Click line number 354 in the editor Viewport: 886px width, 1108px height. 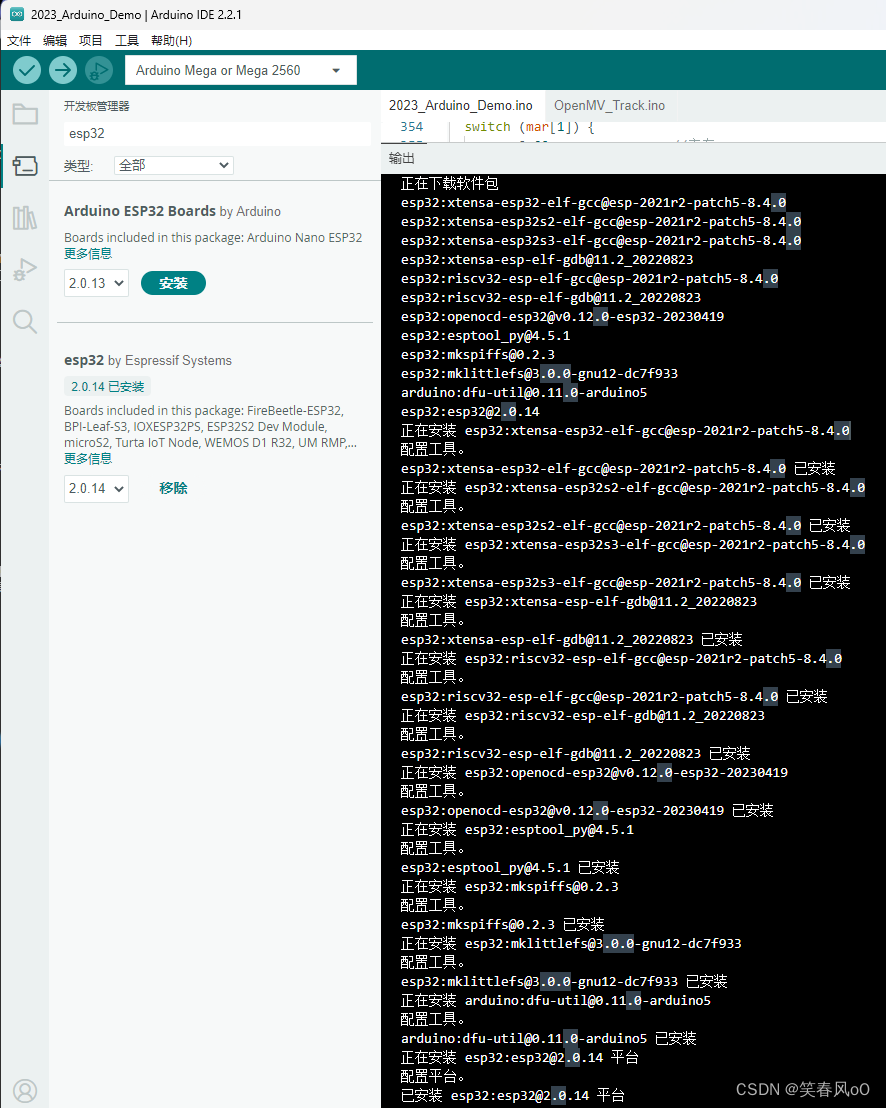point(412,126)
